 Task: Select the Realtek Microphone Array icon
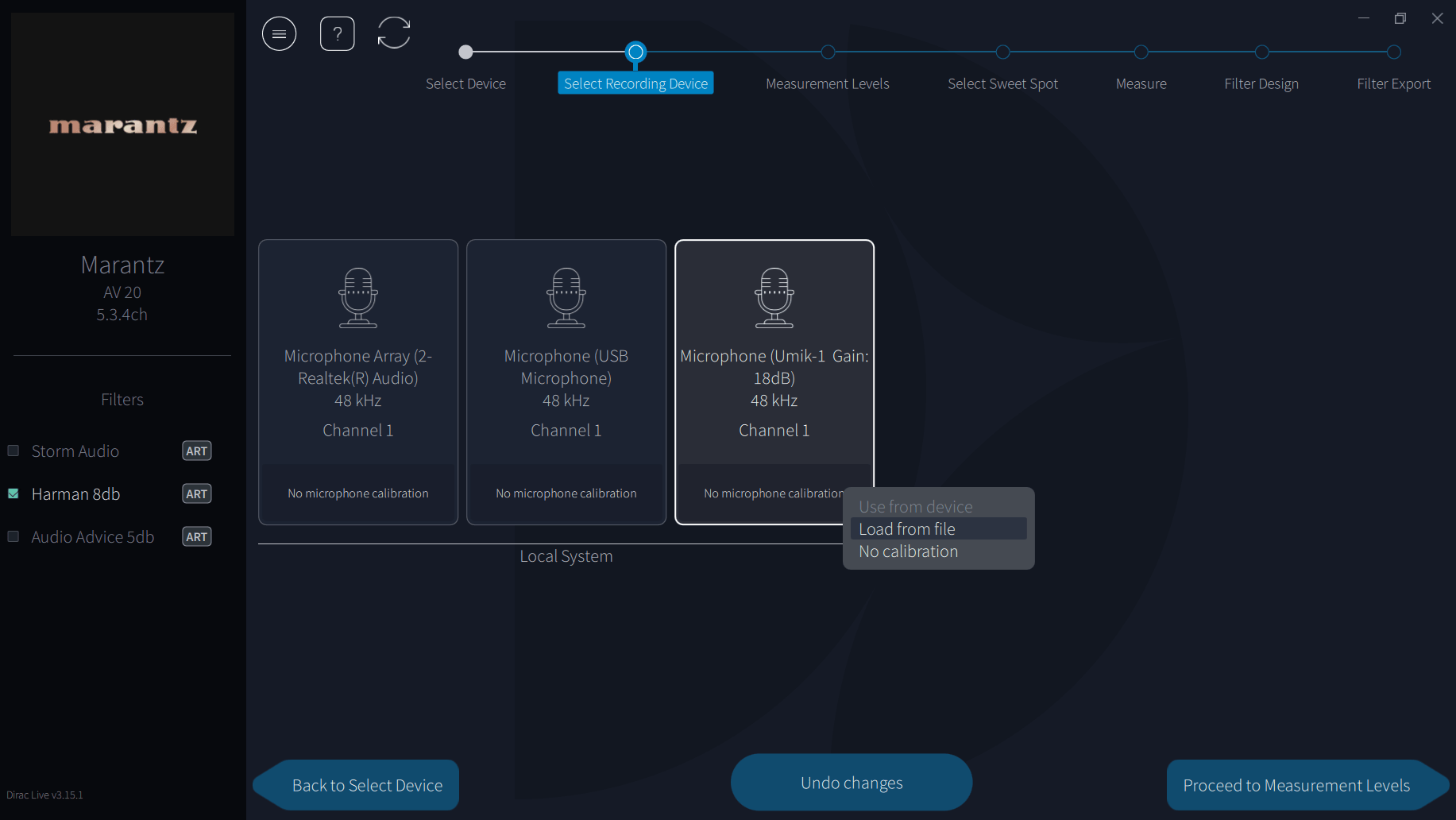[x=358, y=298]
